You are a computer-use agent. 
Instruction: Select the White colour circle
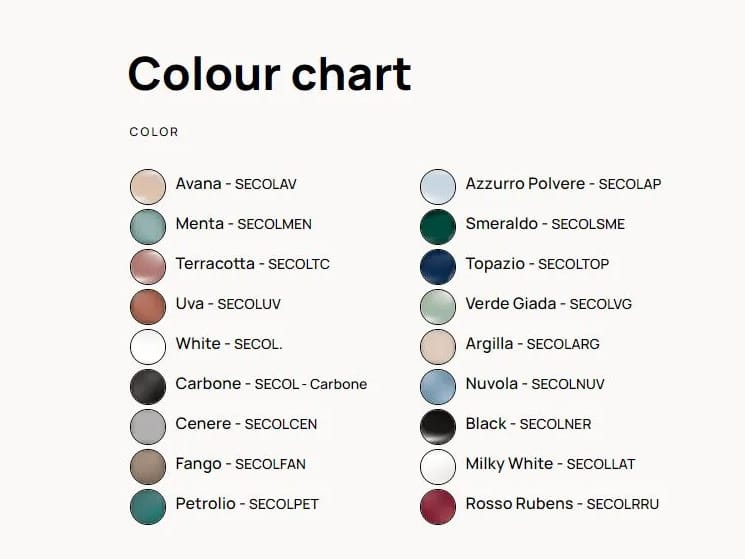pyautogui.click(x=147, y=347)
